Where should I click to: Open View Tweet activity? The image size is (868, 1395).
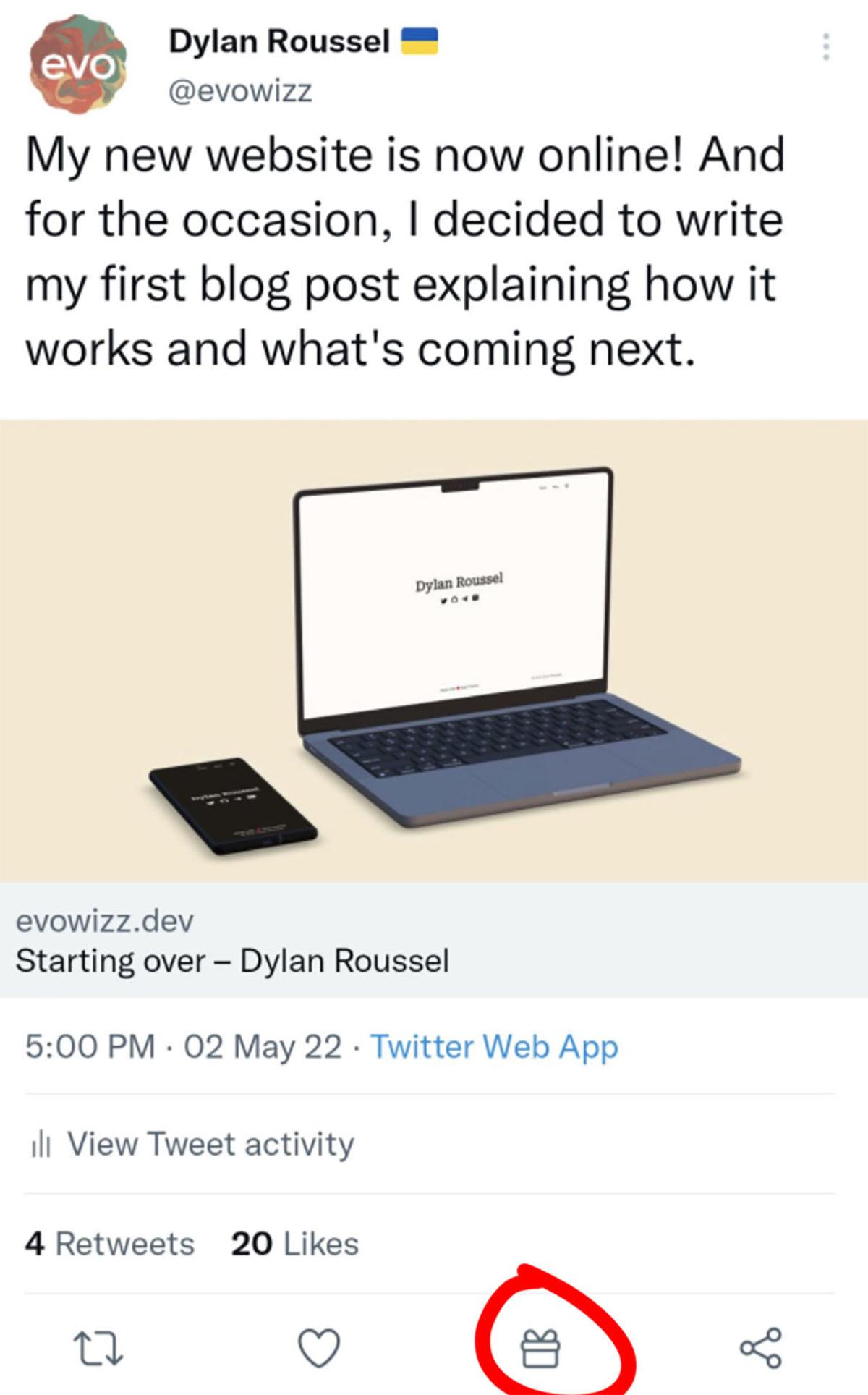210,1144
